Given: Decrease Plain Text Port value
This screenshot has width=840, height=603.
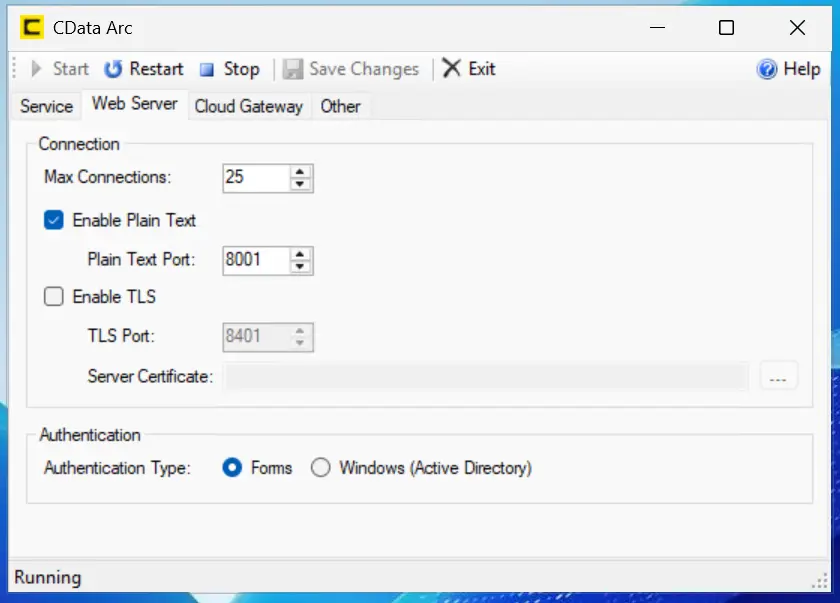Looking at the screenshot, I should 300,267.
